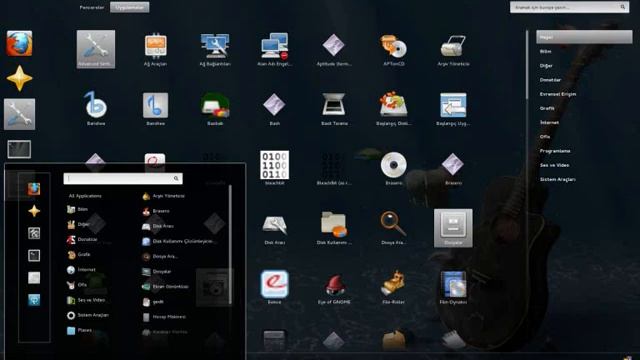
Task: Open the terminal icon in the left dash
Action: [x=19, y=149]
